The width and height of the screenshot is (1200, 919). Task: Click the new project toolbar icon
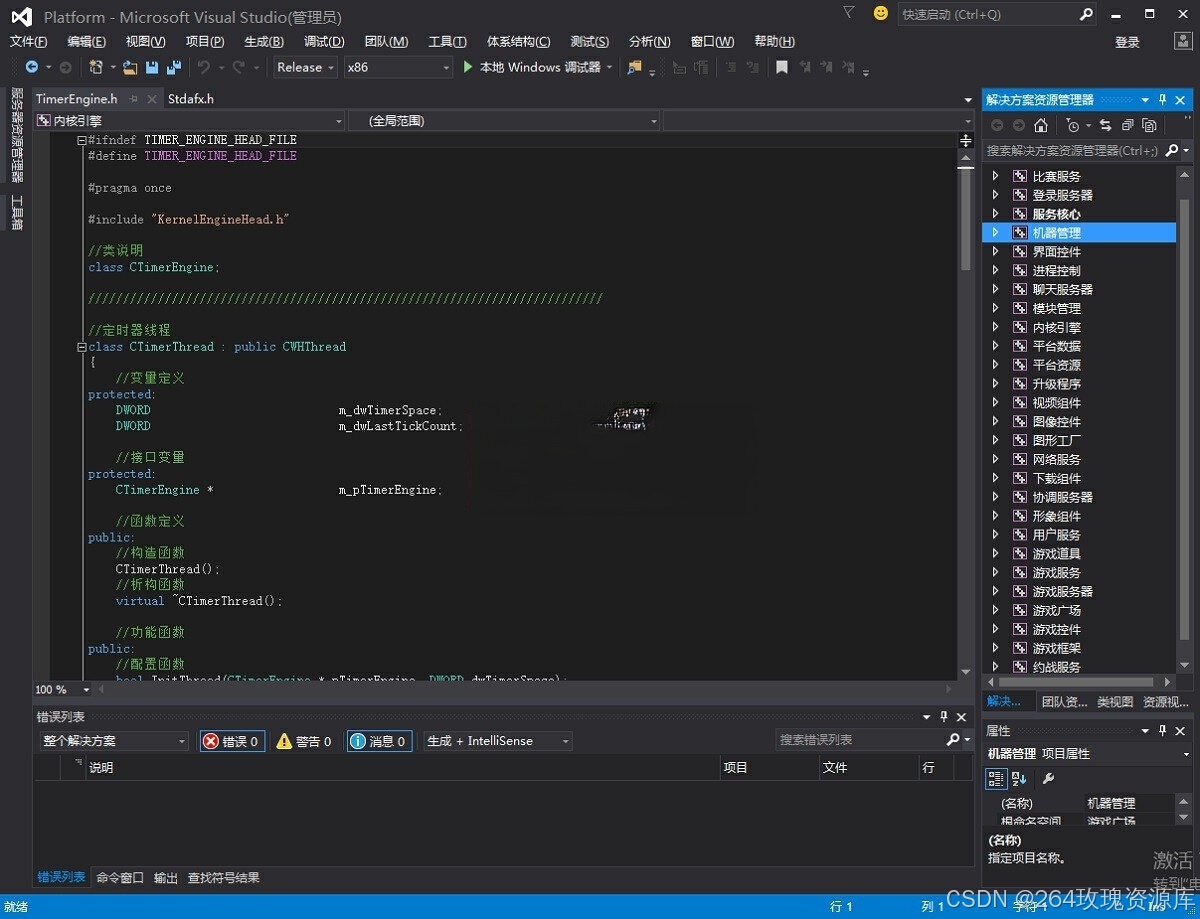pos(95,67)
